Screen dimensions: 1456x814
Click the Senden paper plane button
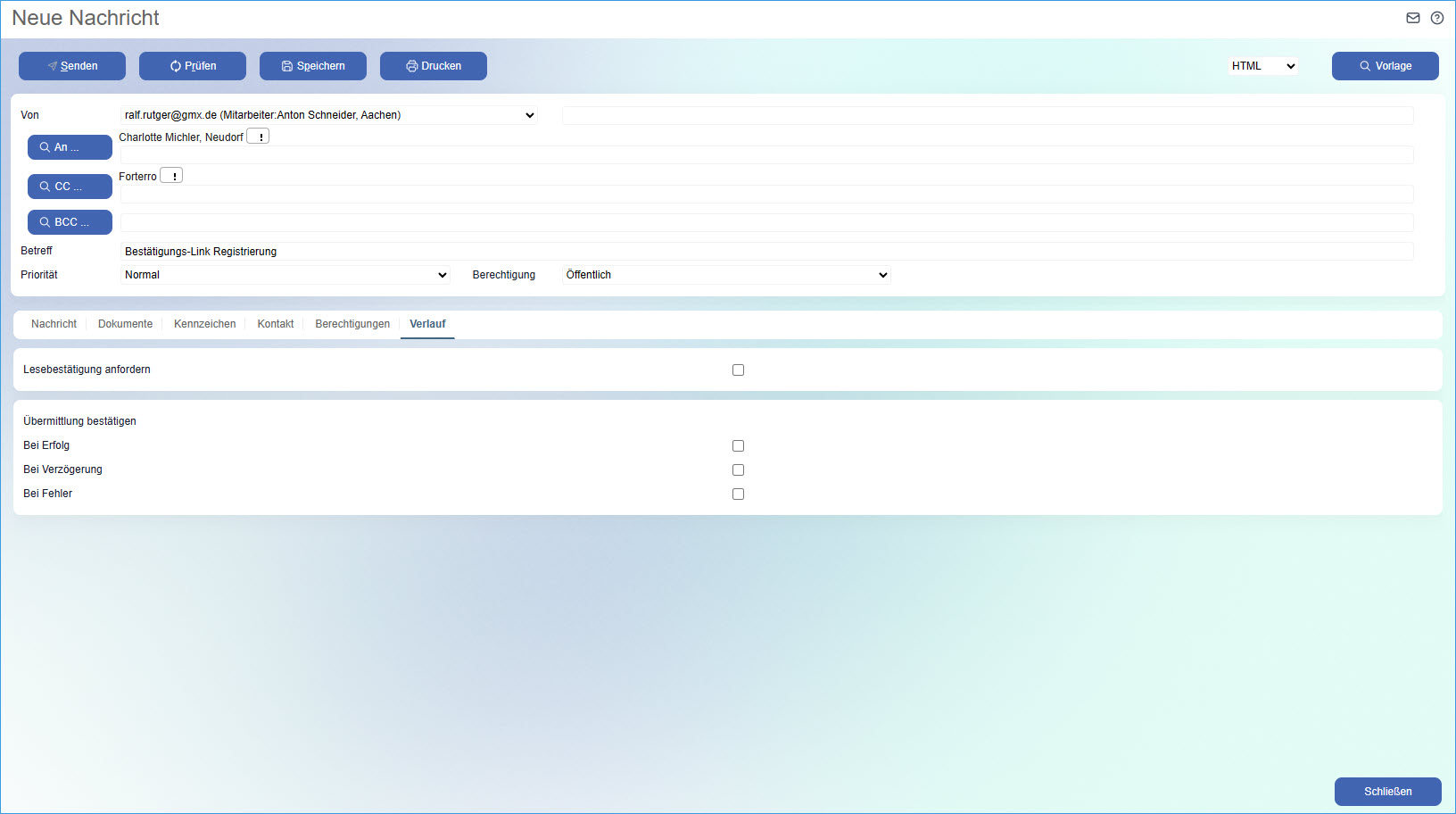pos(72,66)
